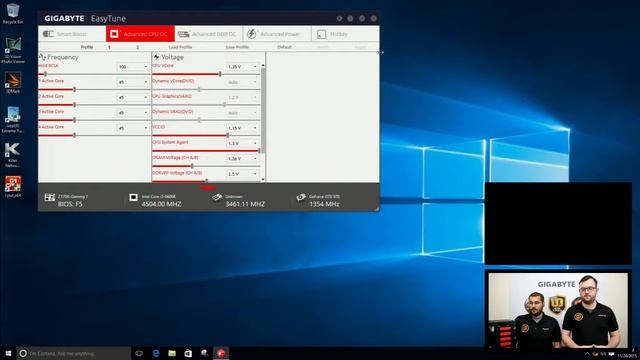640x360 pixels.
Task: Open the Advanced Power tab
Action: 277,34
